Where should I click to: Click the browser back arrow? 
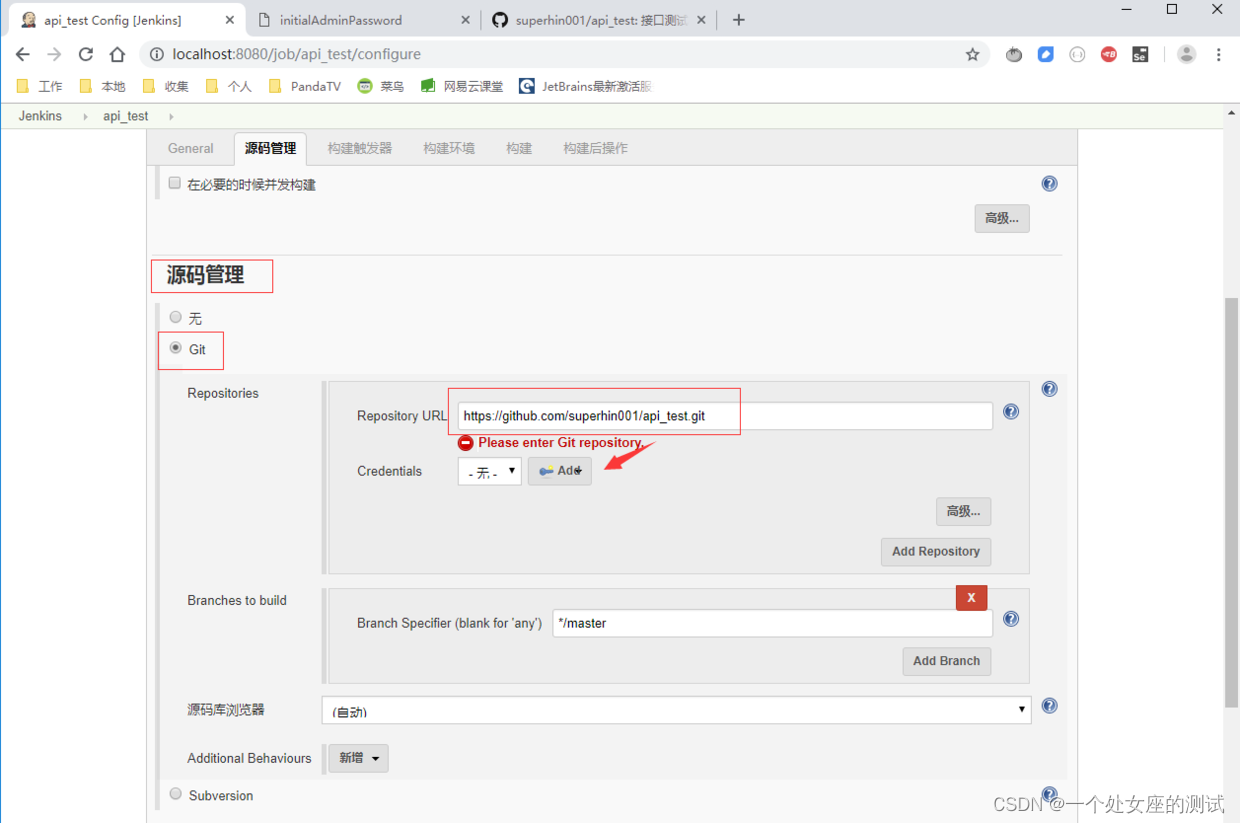point(22,55)
